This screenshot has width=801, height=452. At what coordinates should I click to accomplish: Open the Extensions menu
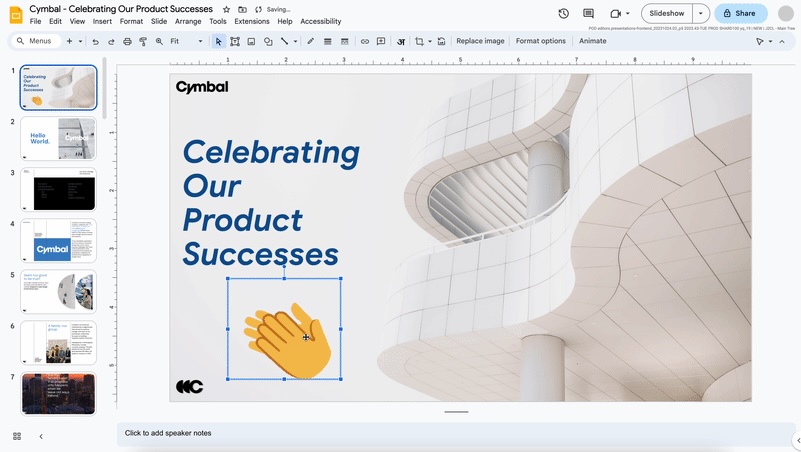[252, 21]
